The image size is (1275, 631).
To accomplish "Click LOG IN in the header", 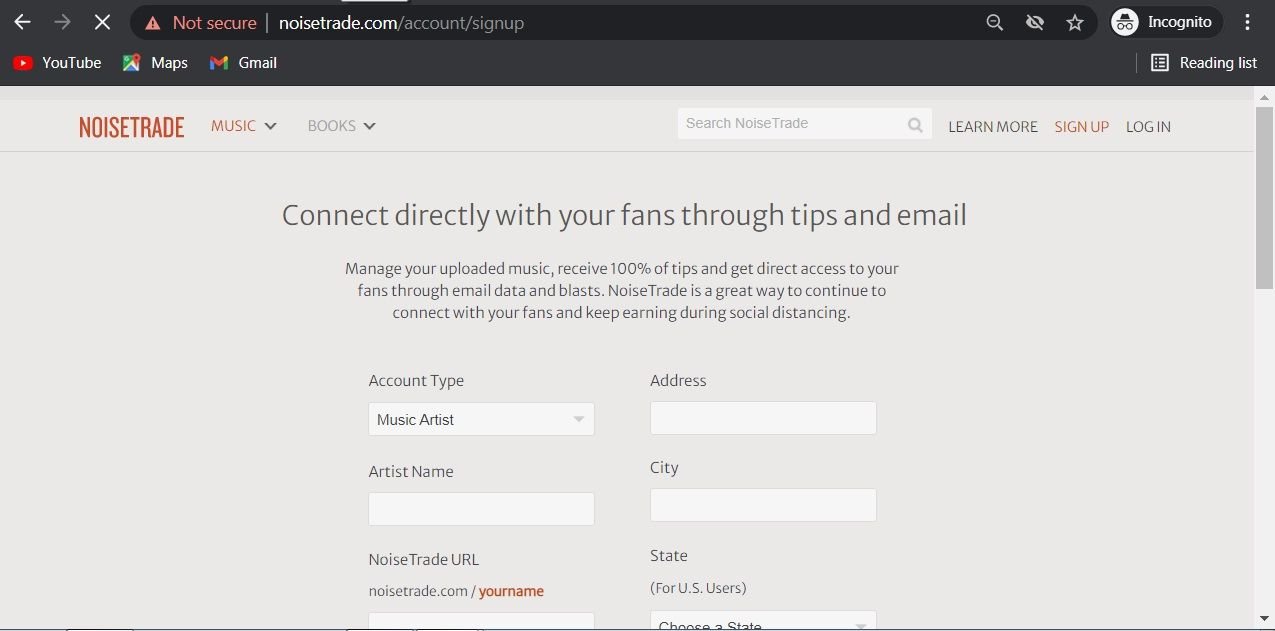I will pyautogui.click(x=1148, y=127).
